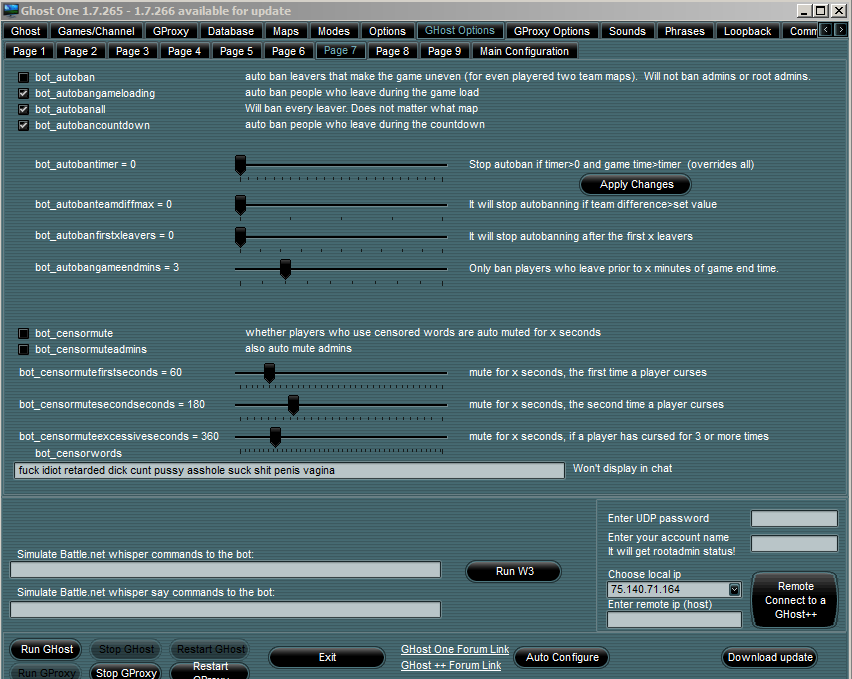Toggle the bot_autobanall checkbox
Screen dimensions: 852x679
pyautogui.click(x=23, y=109)
